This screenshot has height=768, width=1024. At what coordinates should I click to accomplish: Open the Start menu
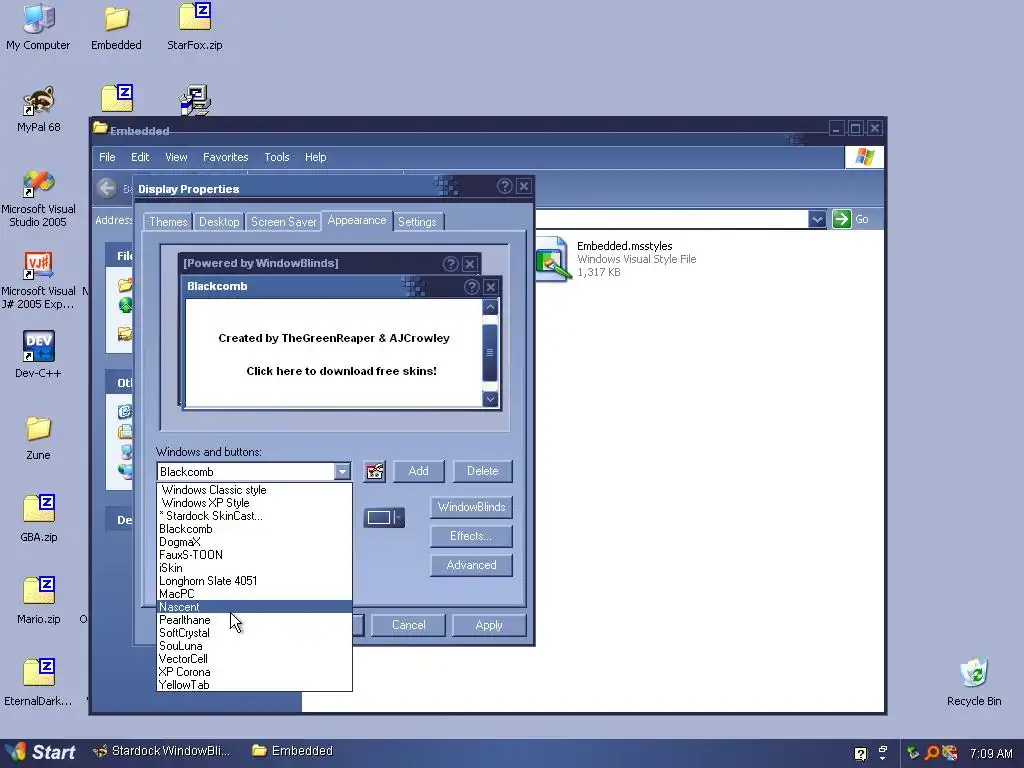click(40, 752)
